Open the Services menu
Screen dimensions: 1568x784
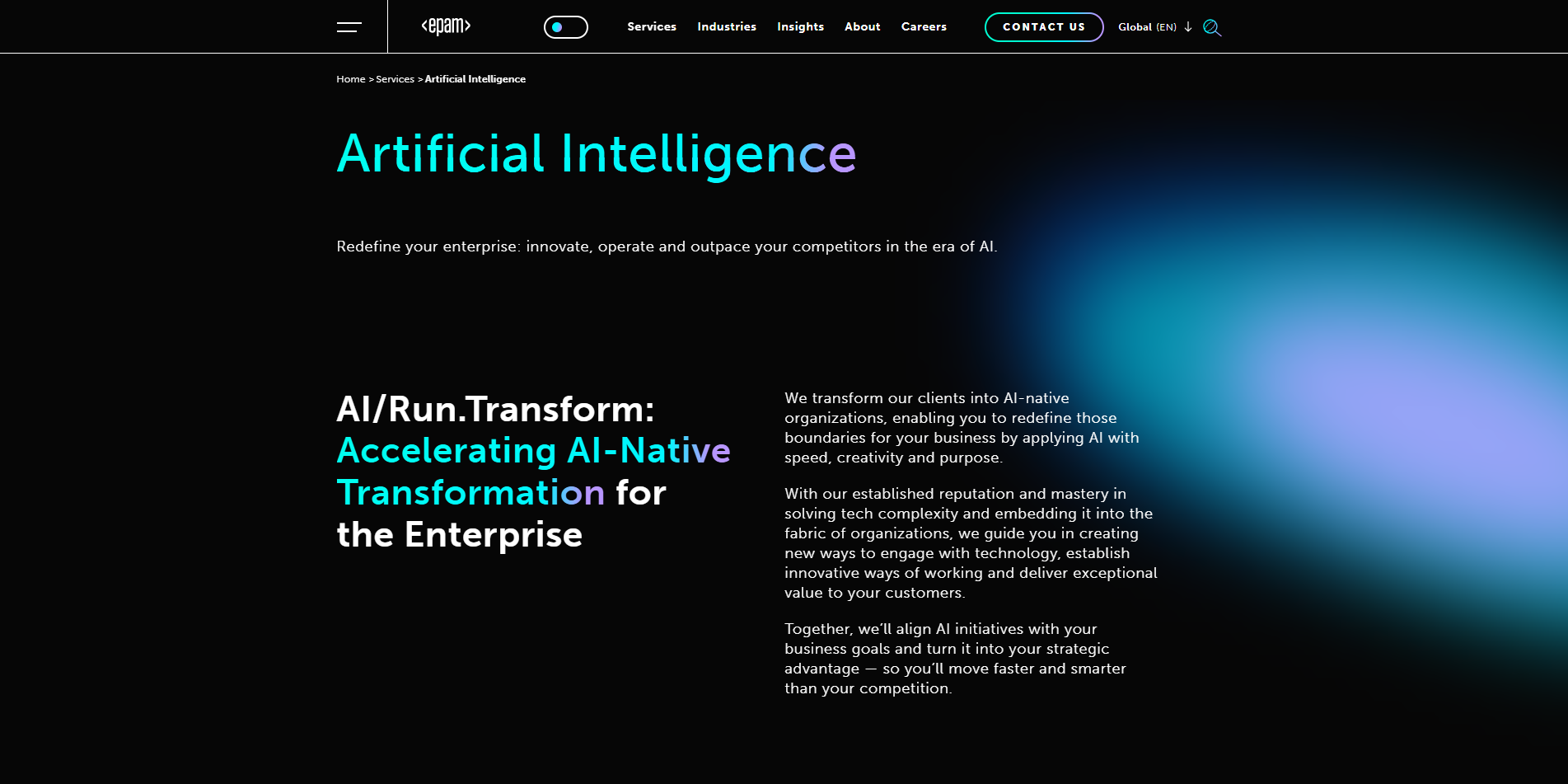click(x=652, y=26)
